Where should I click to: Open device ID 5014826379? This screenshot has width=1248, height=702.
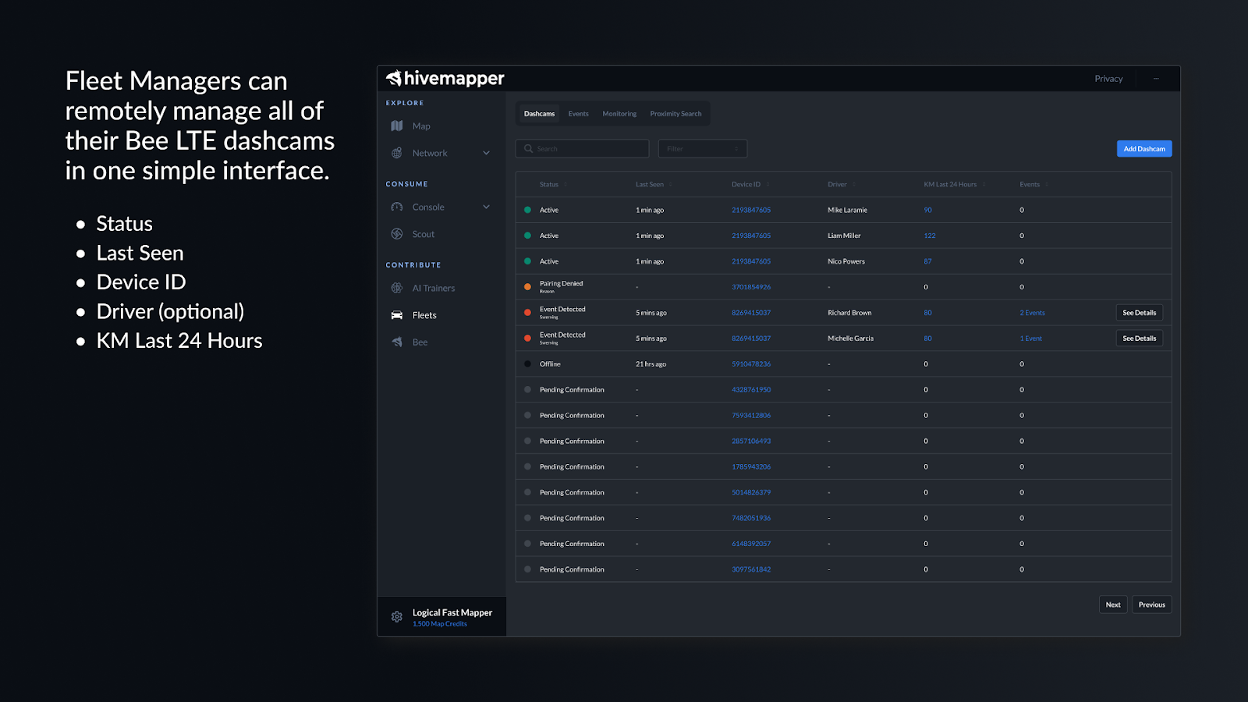[x=751, y=492]
